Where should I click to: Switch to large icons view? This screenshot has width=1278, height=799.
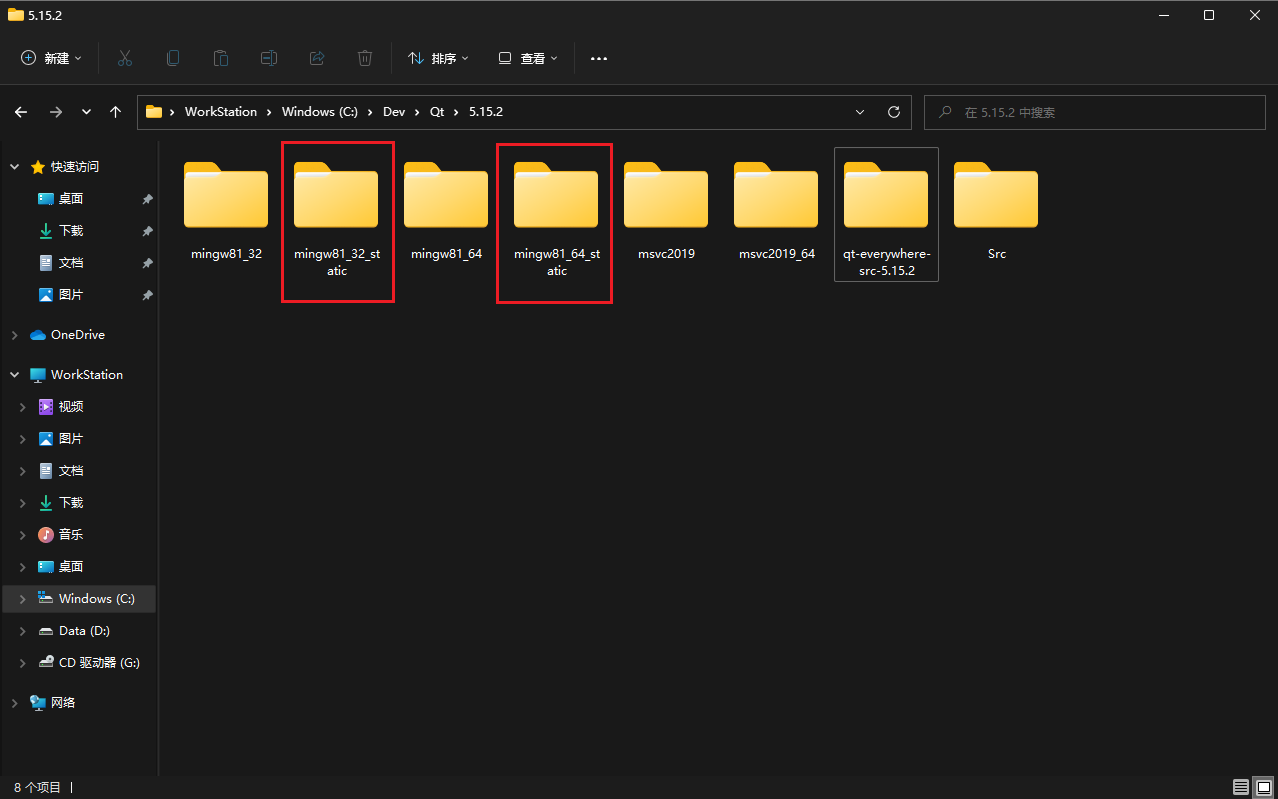pyautogui.click(x=1263, y=787)
